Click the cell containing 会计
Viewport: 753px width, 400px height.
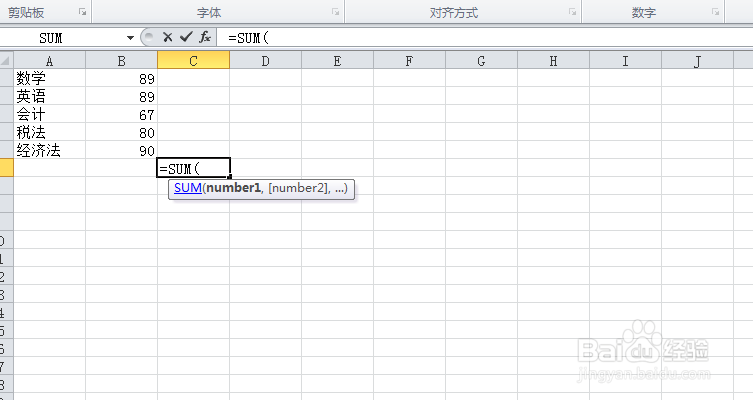[49, 114]
